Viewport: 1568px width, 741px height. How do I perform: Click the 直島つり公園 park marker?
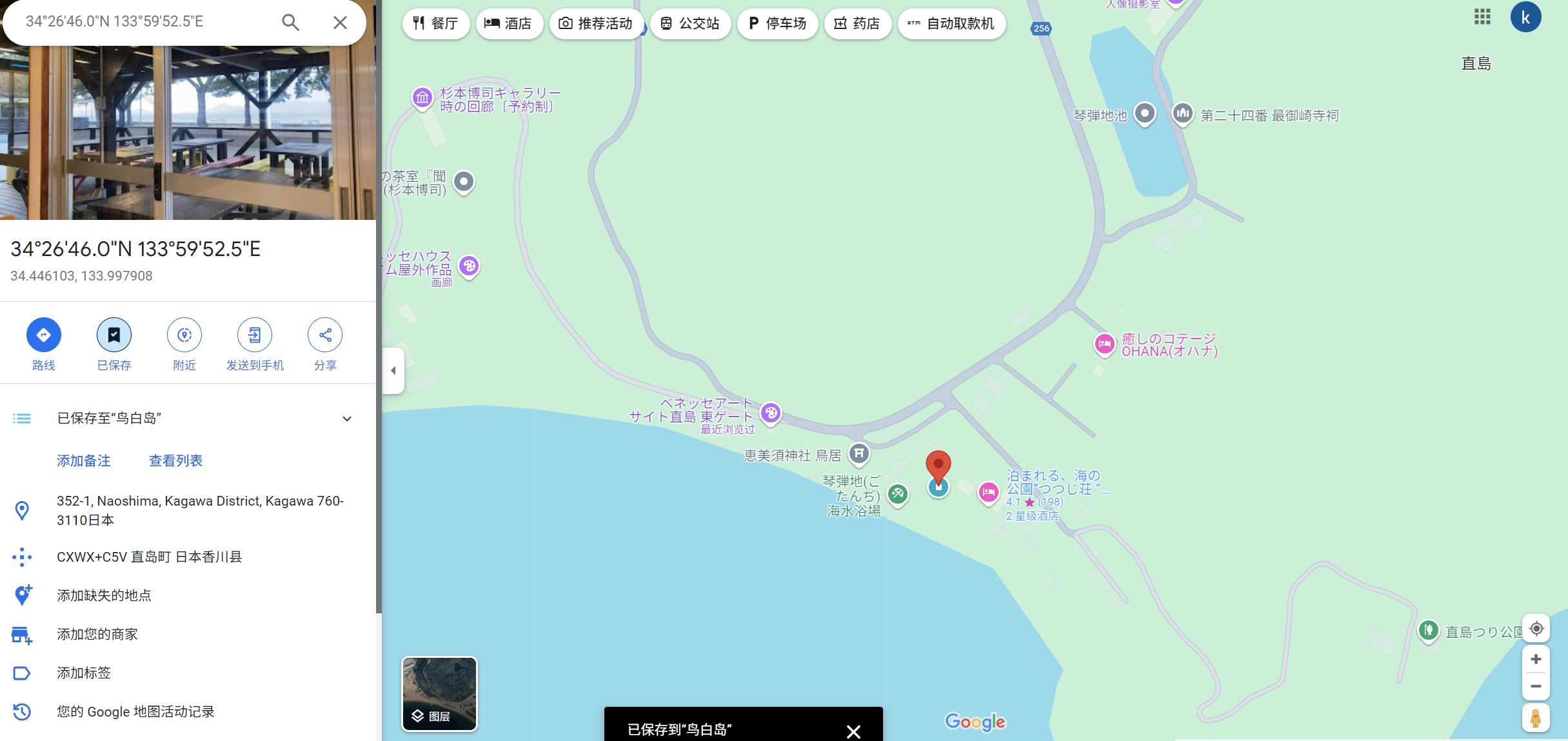tap(1429, 630)
